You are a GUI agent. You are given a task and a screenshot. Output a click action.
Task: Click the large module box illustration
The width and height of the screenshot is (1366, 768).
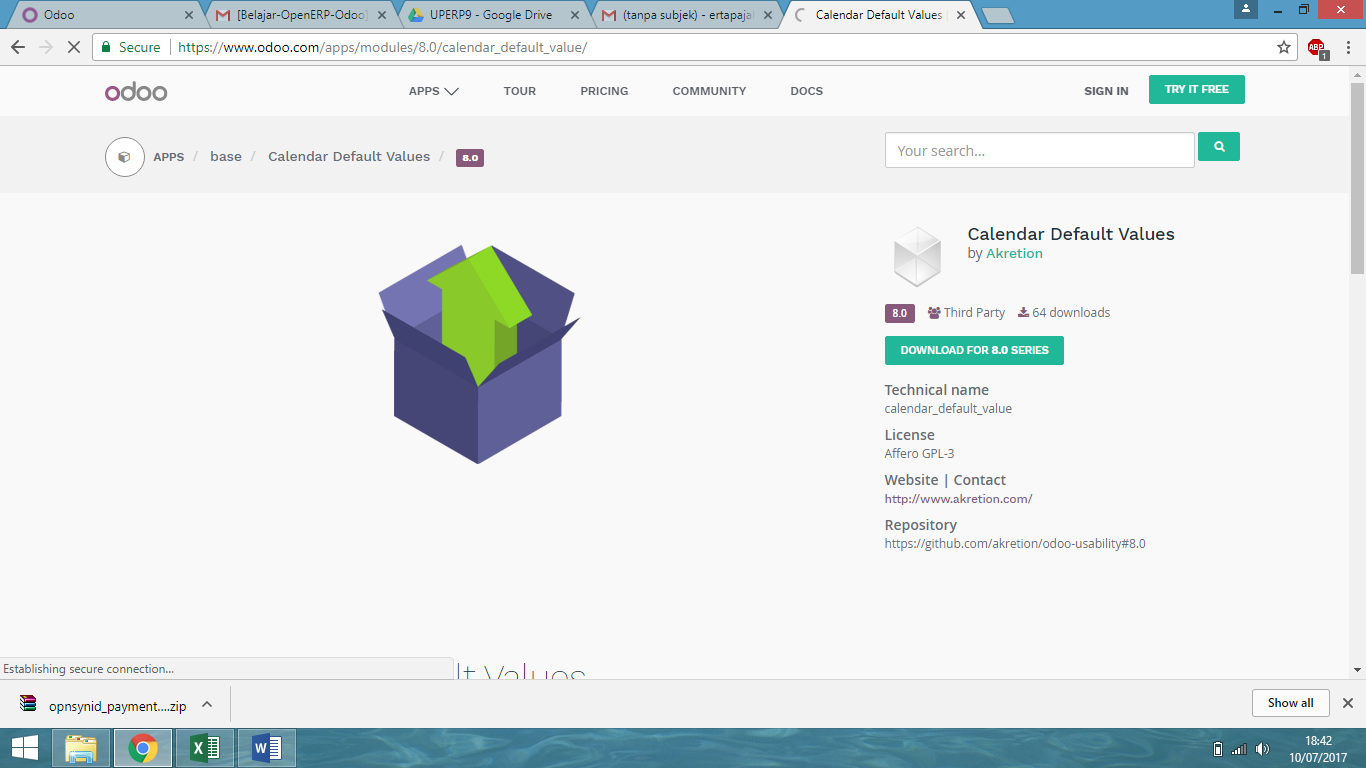(478, 354)
